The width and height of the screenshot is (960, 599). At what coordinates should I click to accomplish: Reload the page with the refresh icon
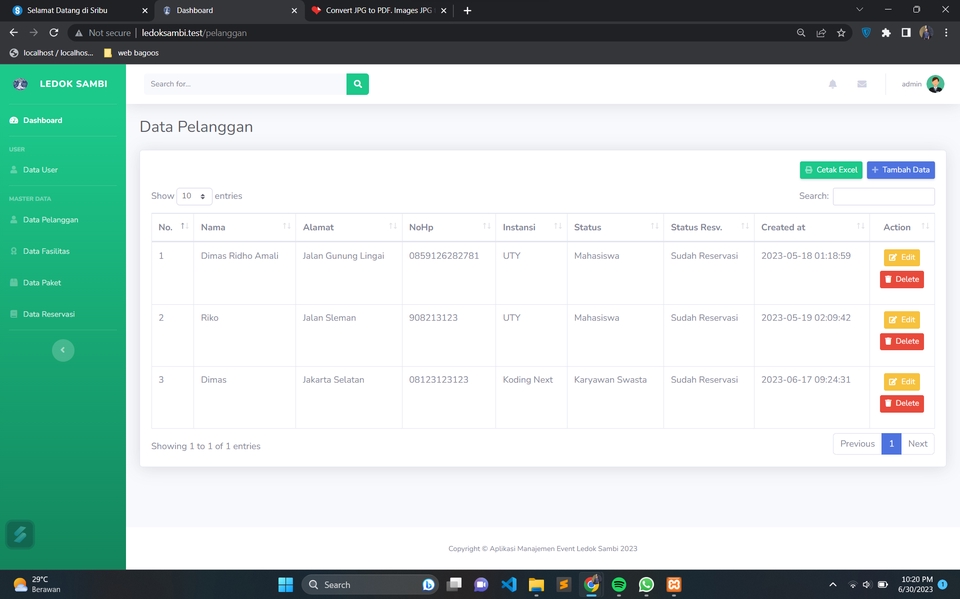pyautogui.click(x=54, y=32)
